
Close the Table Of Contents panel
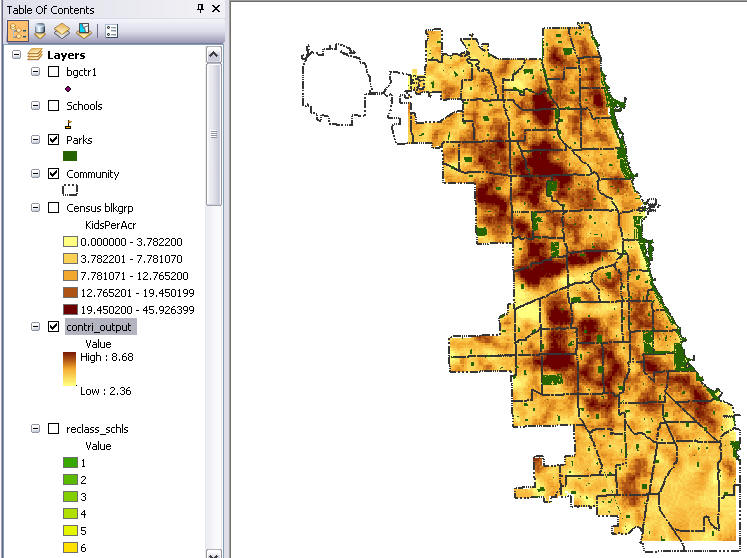click(x=216, y=9)
